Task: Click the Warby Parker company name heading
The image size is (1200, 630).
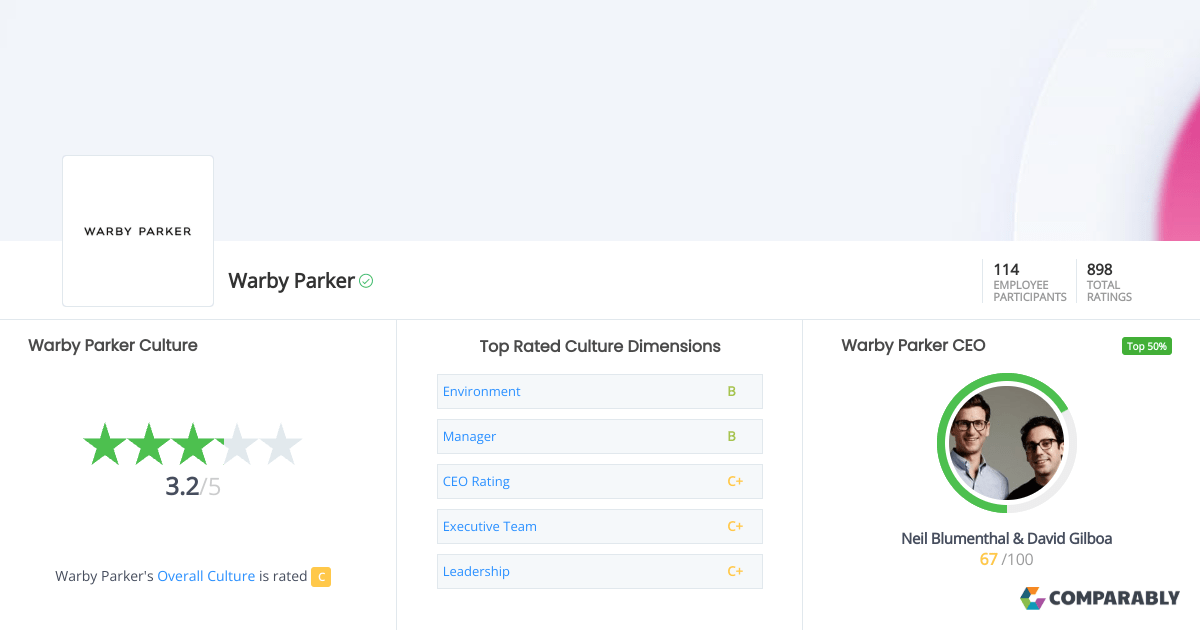Action: 291,281
